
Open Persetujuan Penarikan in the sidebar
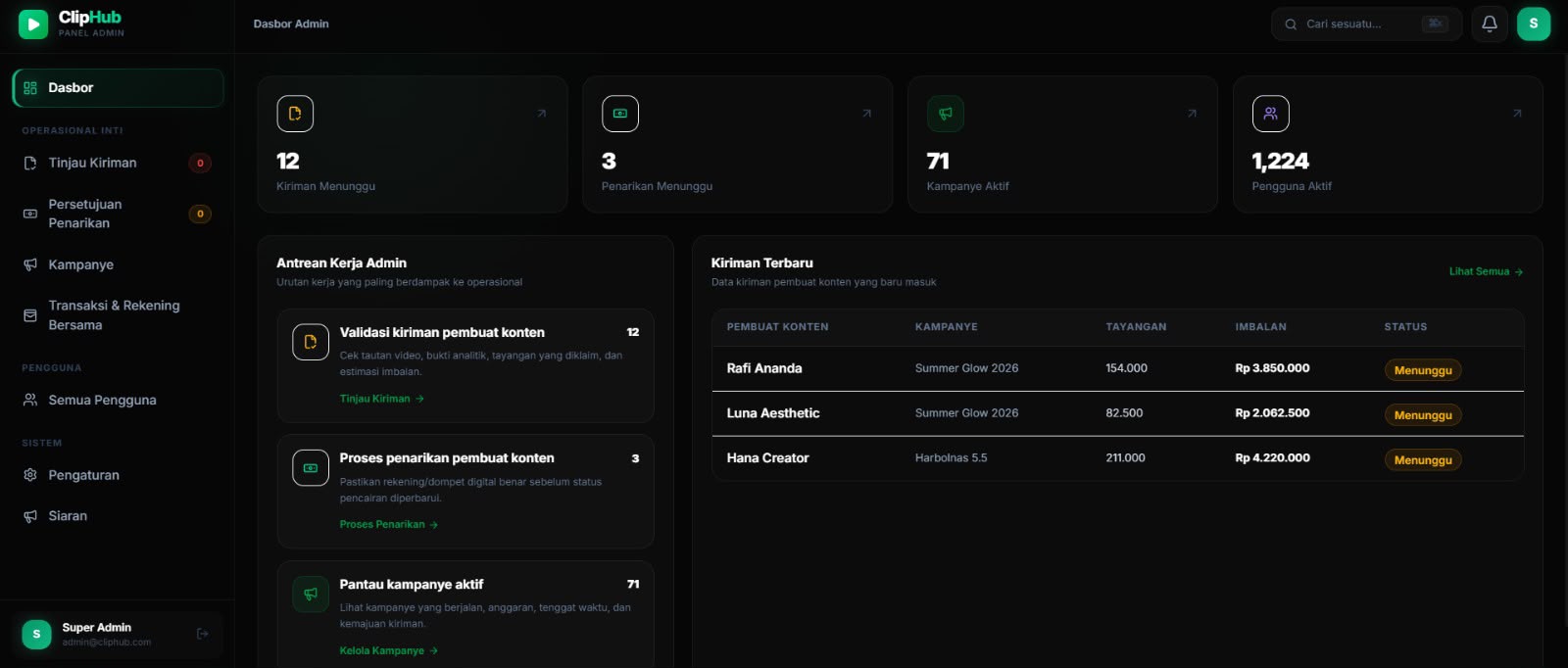pos(118,214)
